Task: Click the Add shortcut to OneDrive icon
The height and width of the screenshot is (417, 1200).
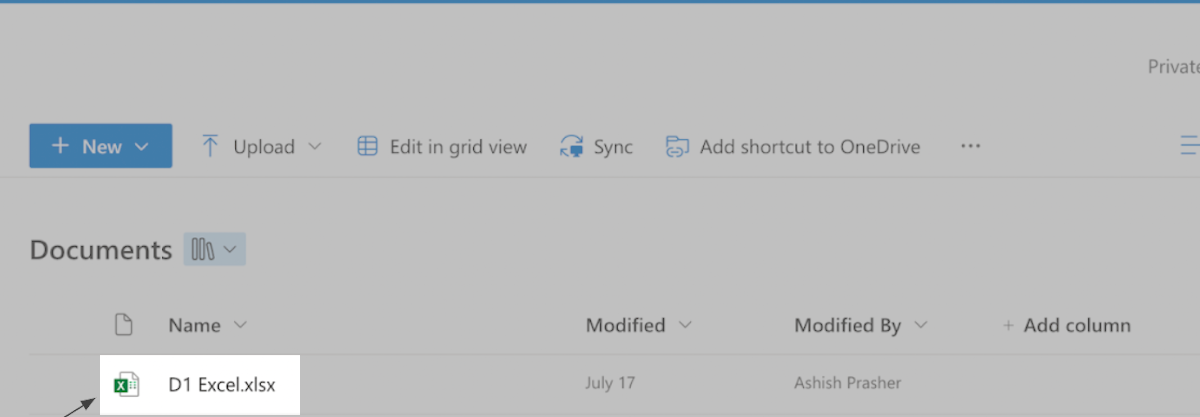Action: 678,147
